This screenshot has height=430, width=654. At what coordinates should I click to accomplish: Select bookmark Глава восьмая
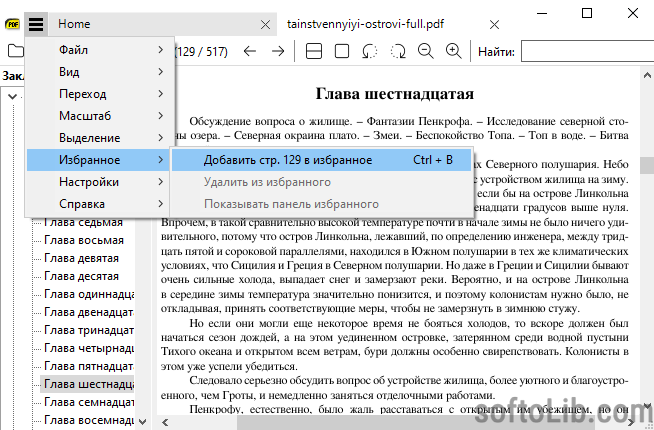tap(84, 240)
